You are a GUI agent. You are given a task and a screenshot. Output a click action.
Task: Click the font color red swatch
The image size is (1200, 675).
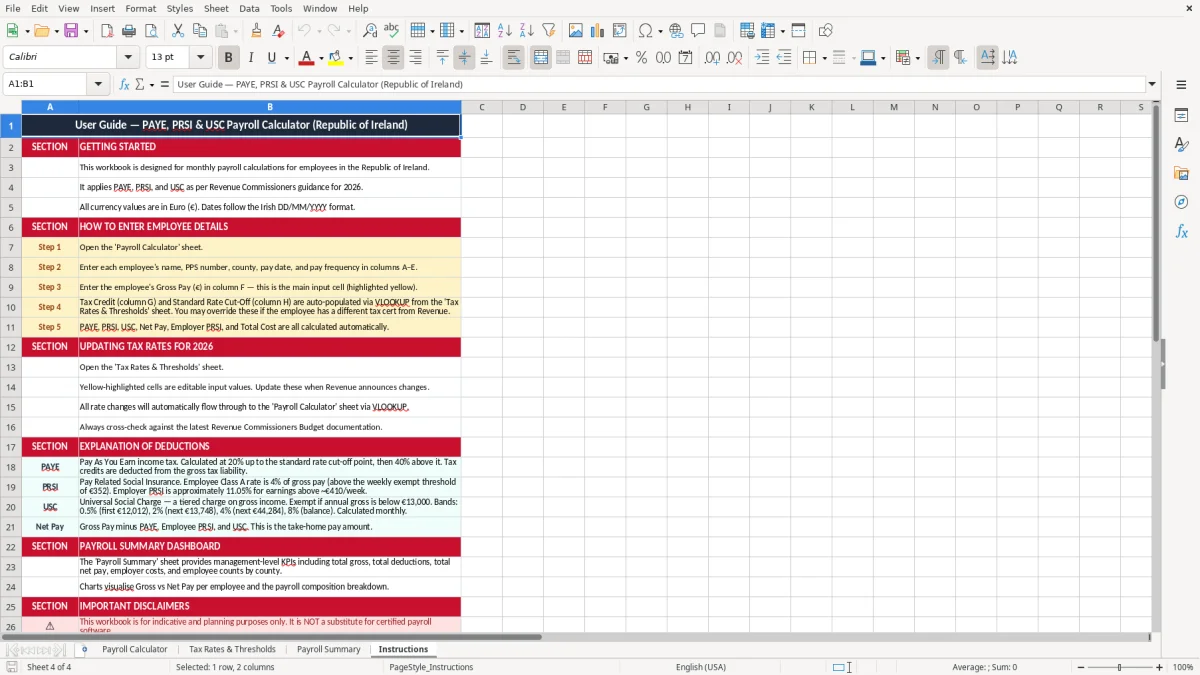click(306, 58)
